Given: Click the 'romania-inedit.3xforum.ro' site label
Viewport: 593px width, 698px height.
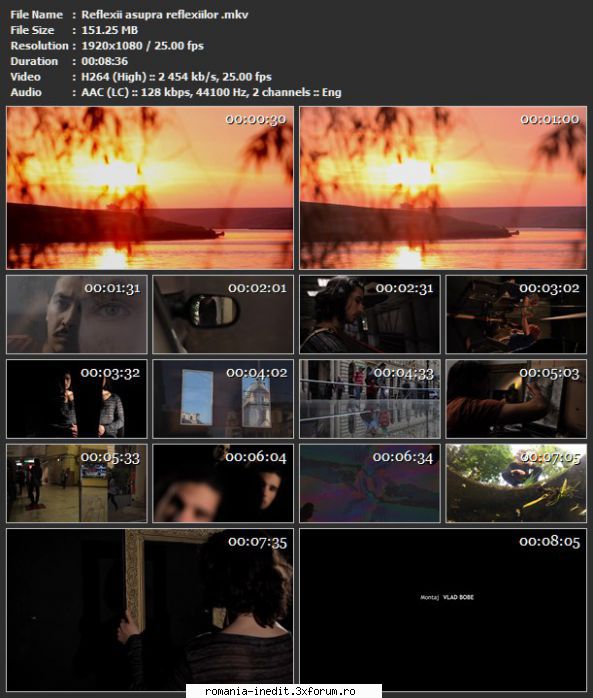Looking at the screenshot, I should point(280,691).
